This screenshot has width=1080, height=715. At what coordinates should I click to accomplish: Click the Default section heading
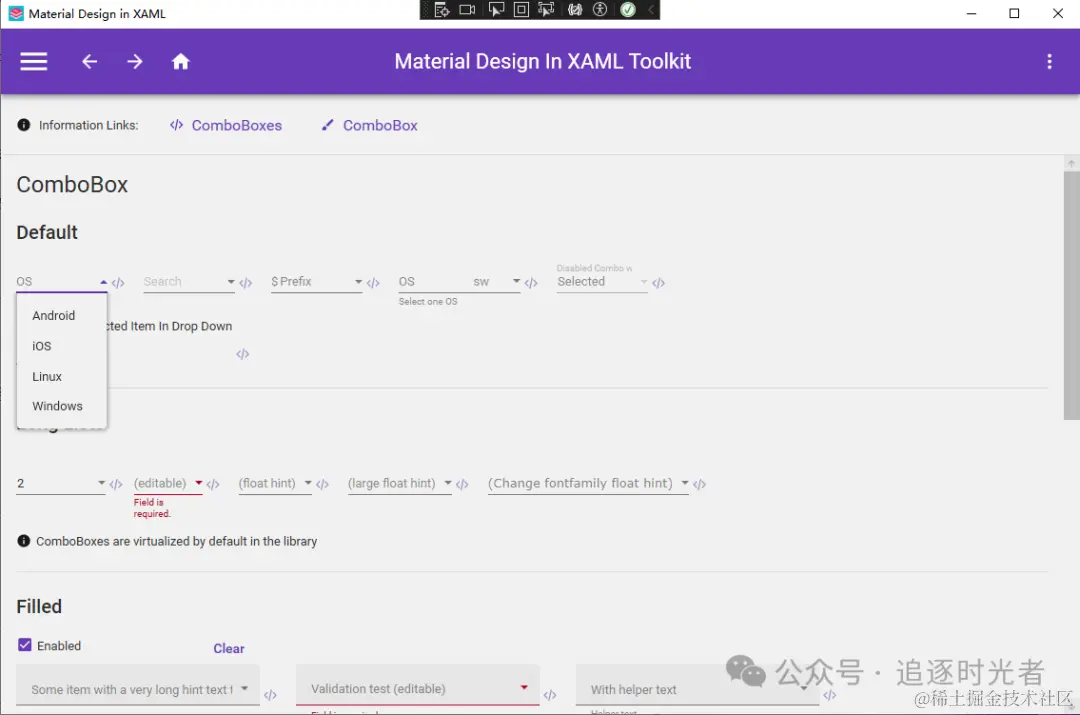tap(47, 232)
